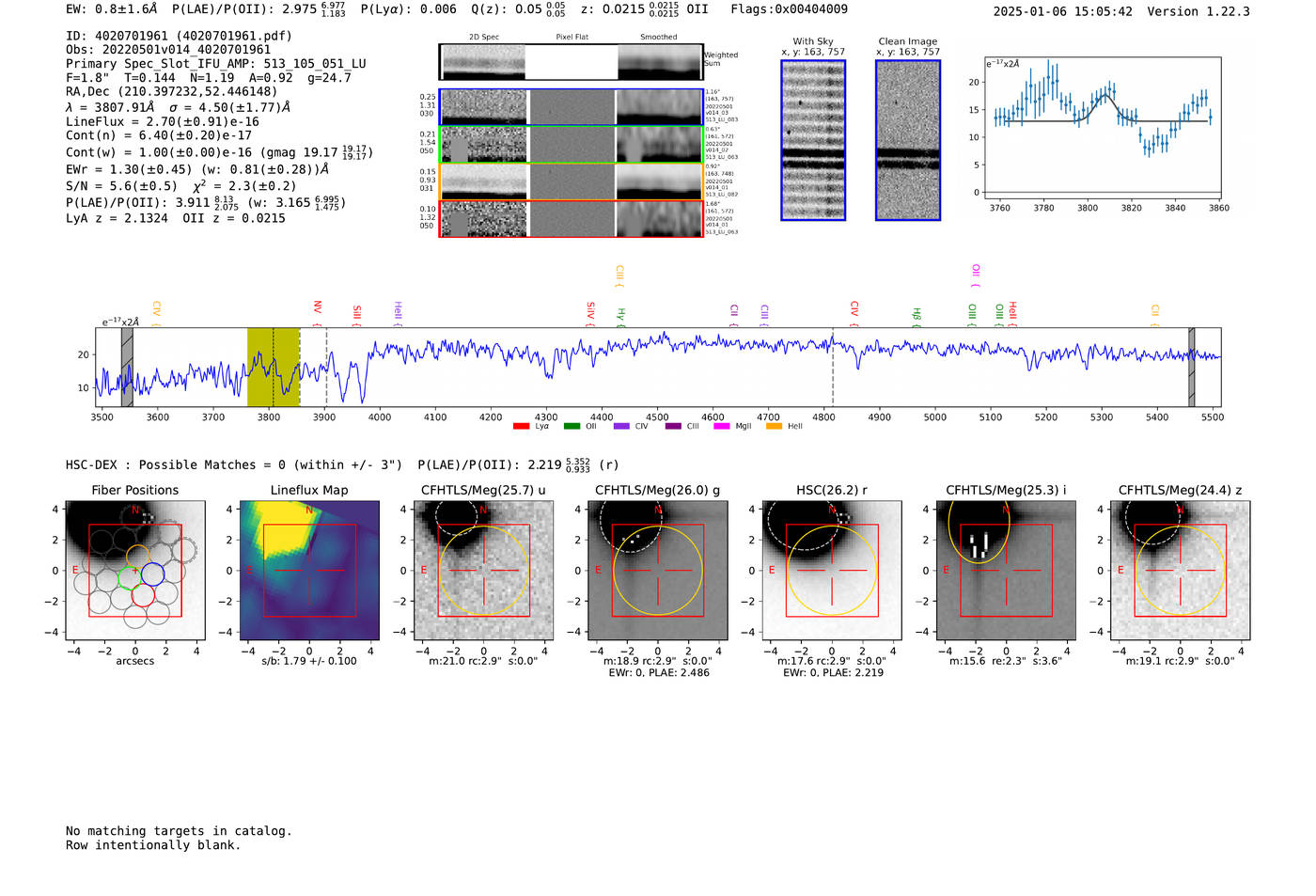Image resolution: width=1316 pixels, height=896 pixels.
Task: Click the orange fiber circle in Fiber Positions
Action: tap(137, 556)
